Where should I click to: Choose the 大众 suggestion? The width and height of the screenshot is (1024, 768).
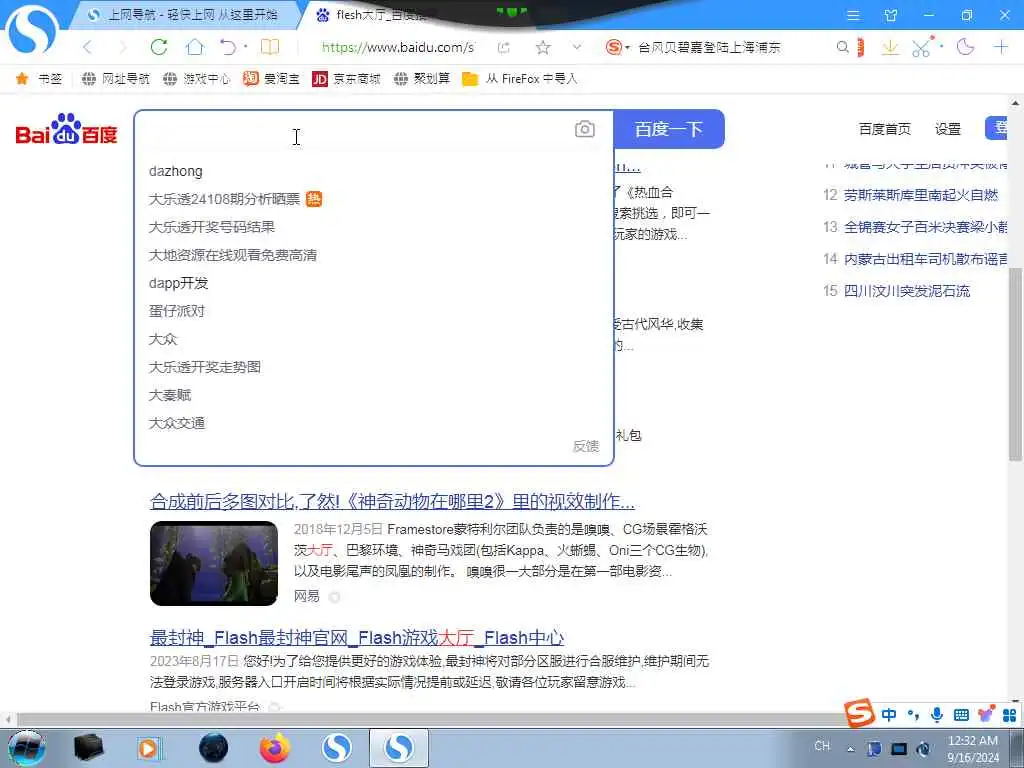click(163, 340)
